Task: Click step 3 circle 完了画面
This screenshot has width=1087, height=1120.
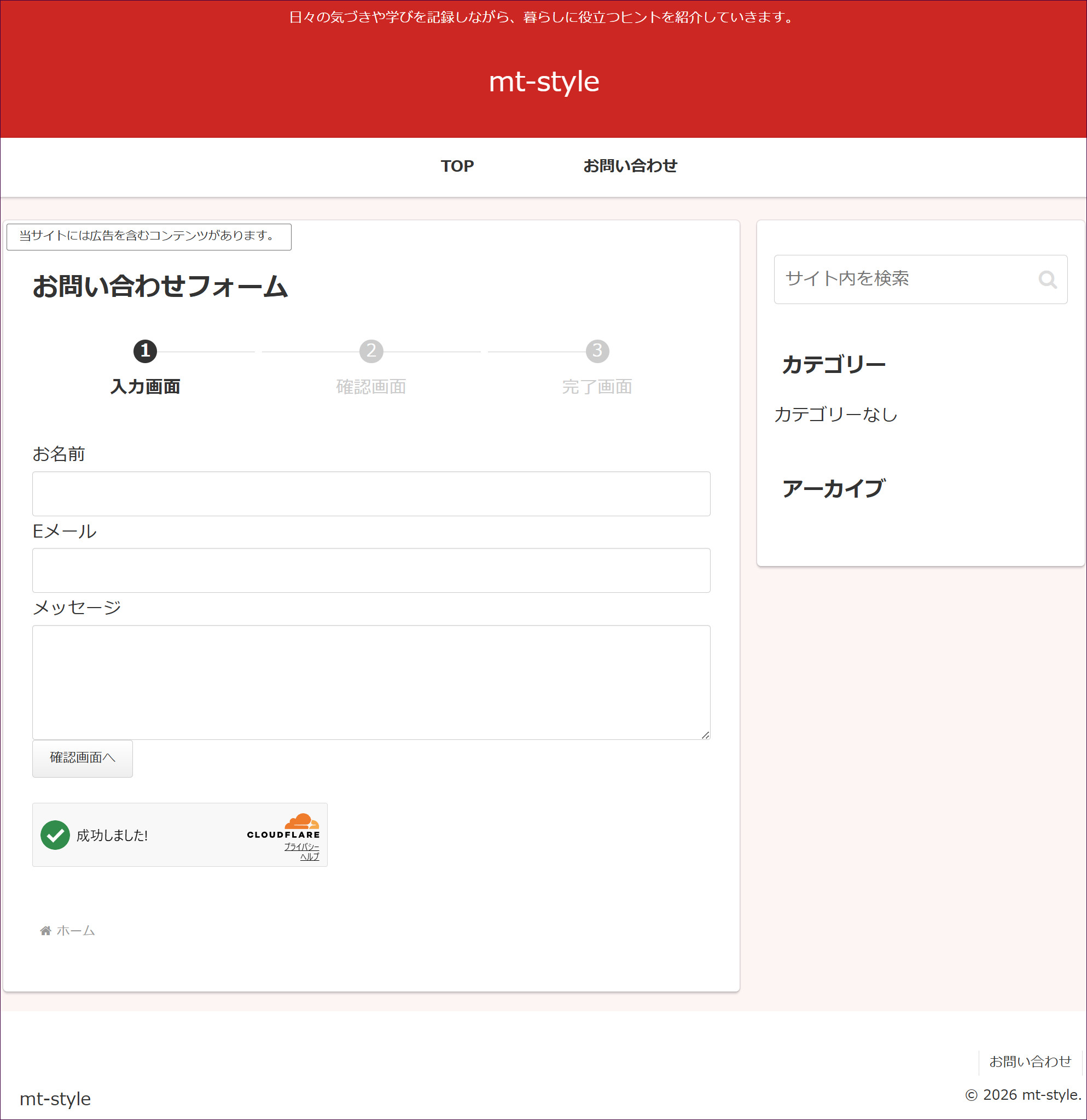Action: [x=597, y=351]
